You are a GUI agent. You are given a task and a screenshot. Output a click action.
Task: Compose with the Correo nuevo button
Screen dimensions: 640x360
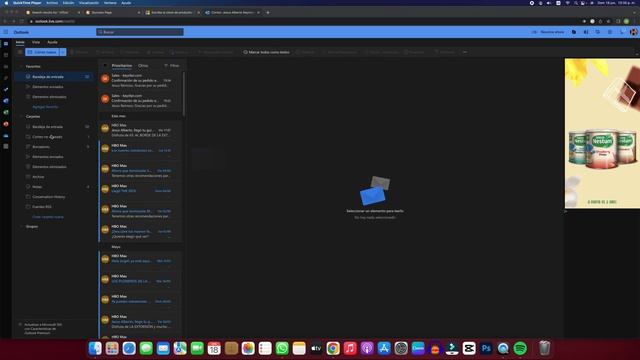(42, 52)
